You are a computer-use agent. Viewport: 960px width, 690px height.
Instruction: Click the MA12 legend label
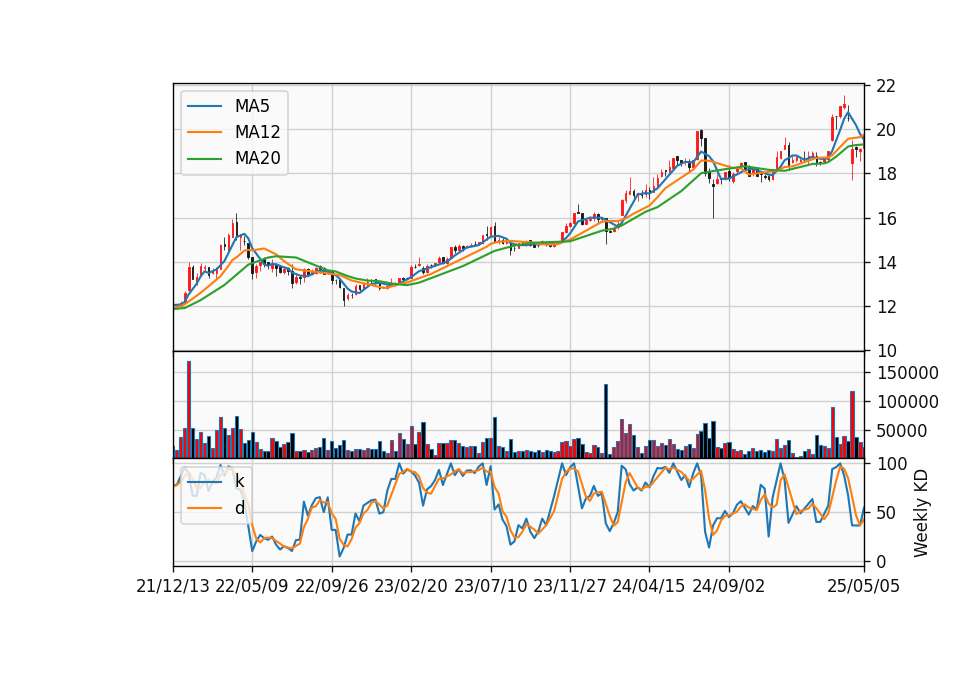tap(257, 132)
